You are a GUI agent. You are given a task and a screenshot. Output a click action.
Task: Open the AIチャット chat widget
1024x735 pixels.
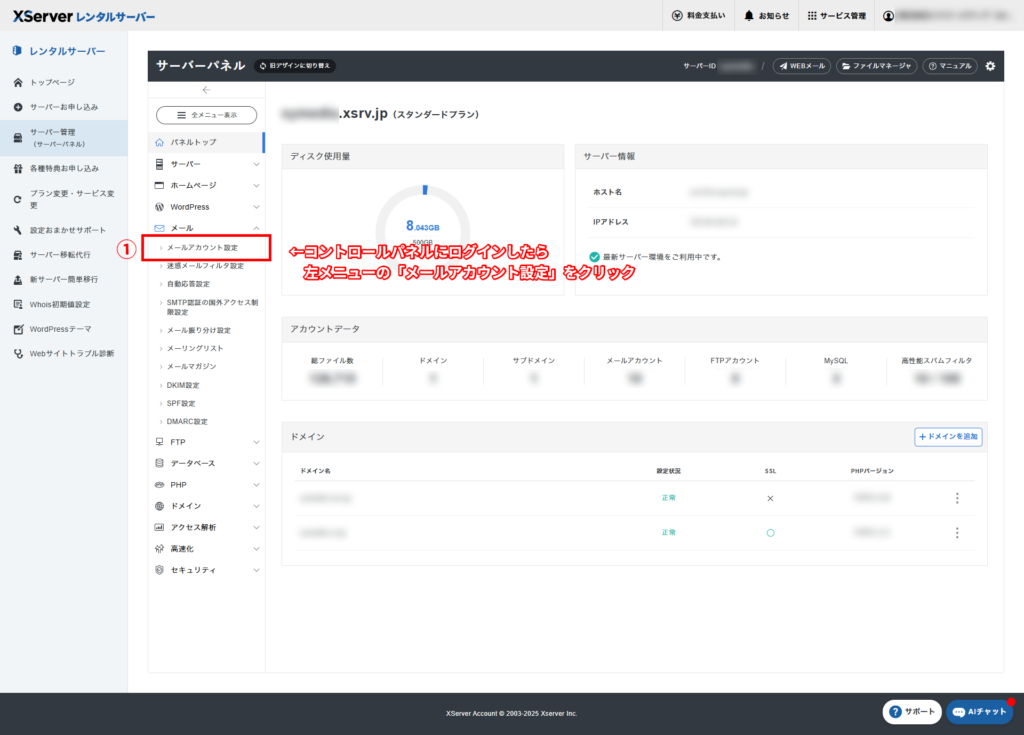pyautogui.click(x=979, y=712)
